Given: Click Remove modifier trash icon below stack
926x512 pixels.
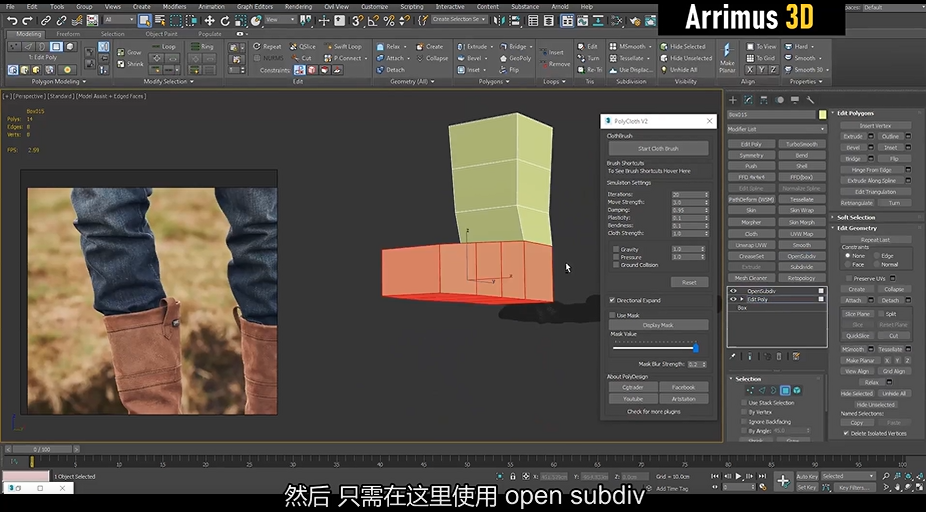Looking at the screenshot, I should click(x=778, y=357).
